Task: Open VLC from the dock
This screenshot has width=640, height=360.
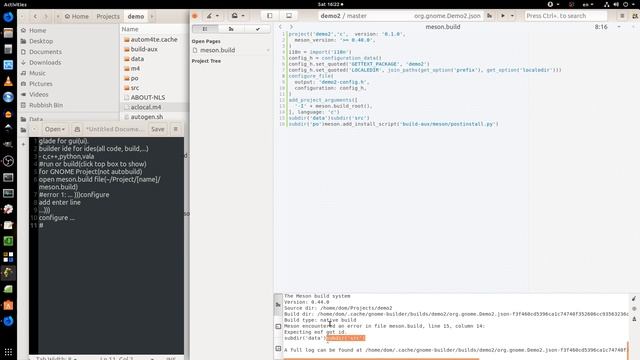Action: pyautogui.click(x=8, y=81)
